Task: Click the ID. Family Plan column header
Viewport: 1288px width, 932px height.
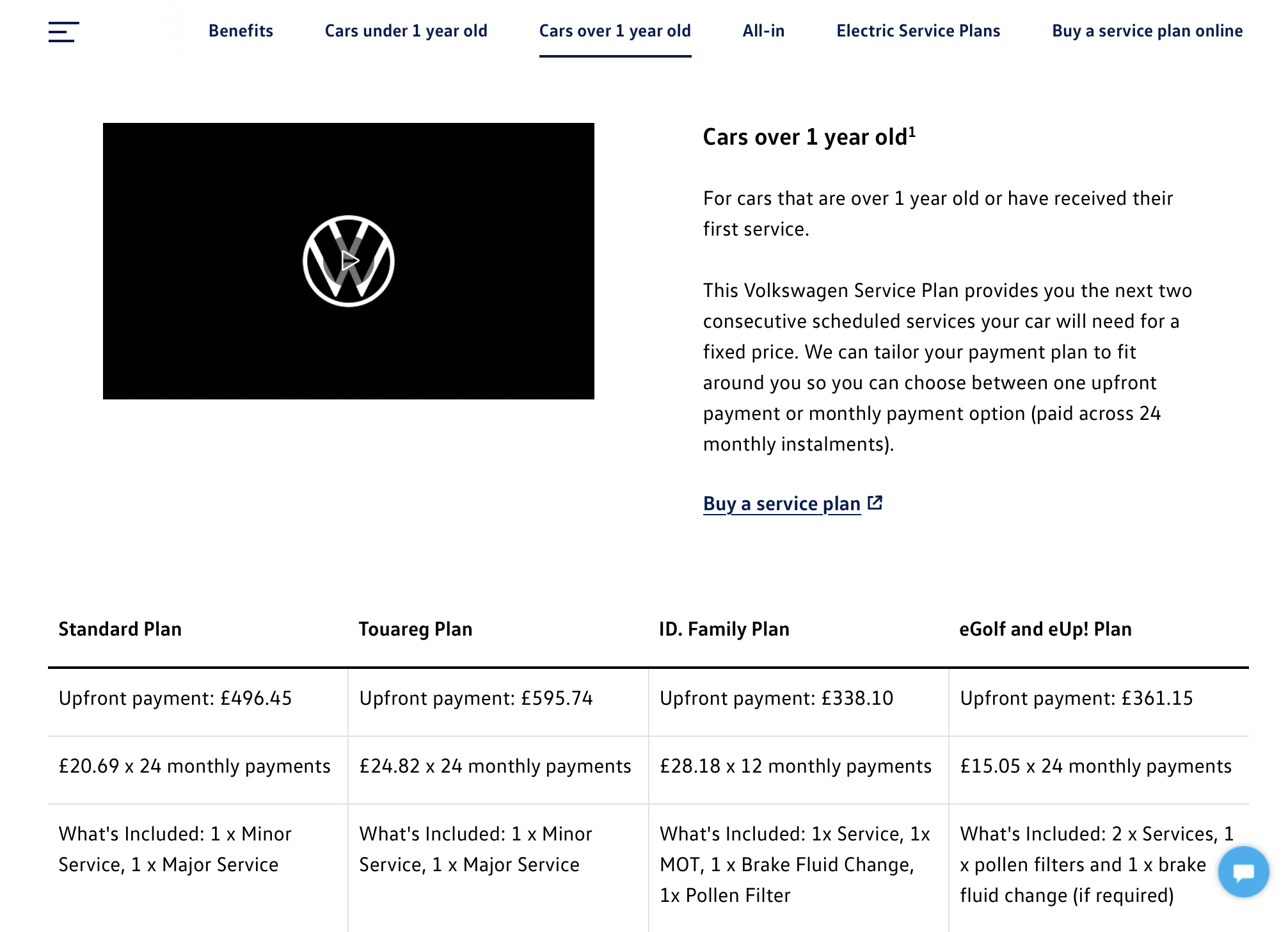Action: [x=724, y=629]
